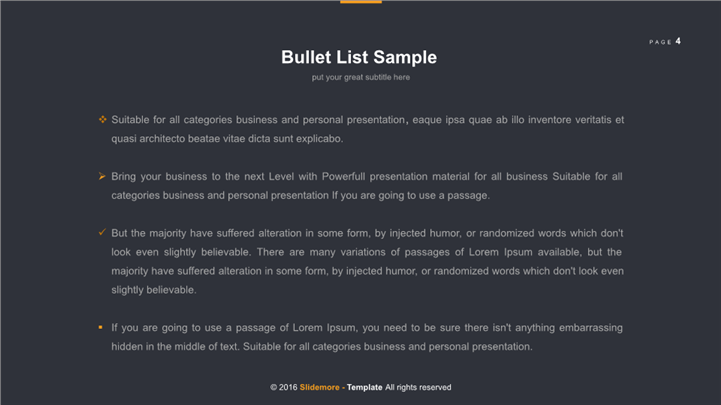Click the orange checkmark bullet icon

pos(102,232)
